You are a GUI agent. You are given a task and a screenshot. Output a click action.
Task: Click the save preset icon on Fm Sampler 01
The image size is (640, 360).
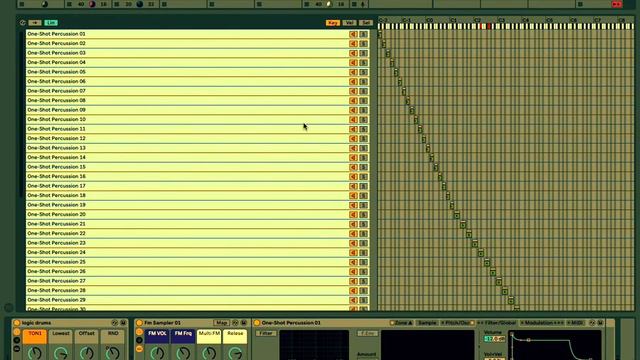point(244,323)
